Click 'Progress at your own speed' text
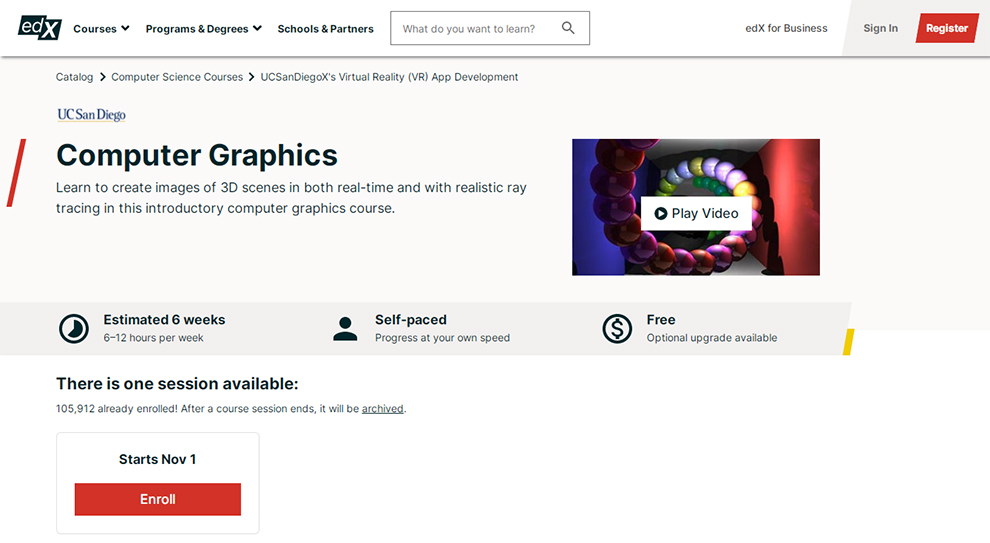990x543 pixels. pos(443,338)
